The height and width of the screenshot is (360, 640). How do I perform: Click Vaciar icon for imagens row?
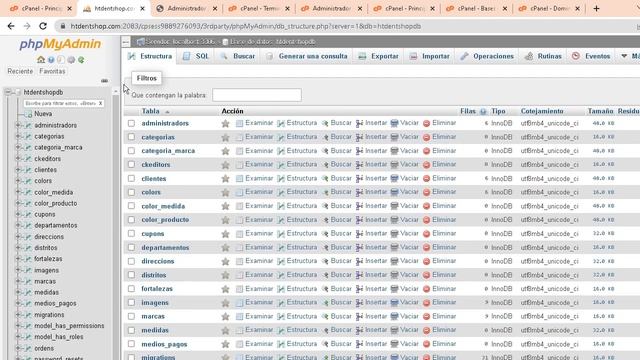(x=394, y=303)
